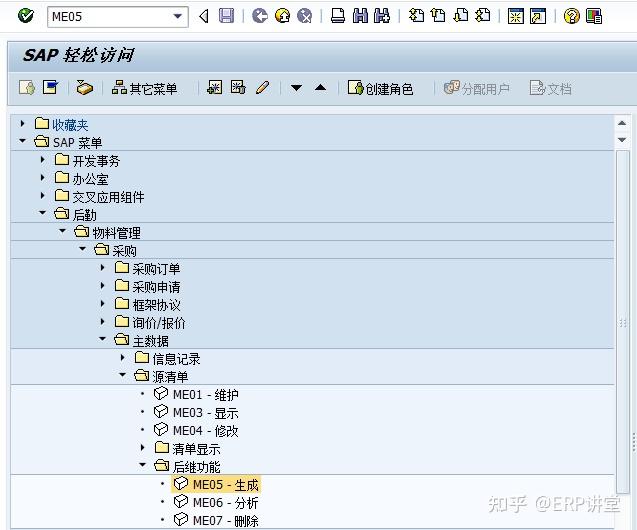Go to the next page icon
The image size is (637, 530).
coord(460,16)
